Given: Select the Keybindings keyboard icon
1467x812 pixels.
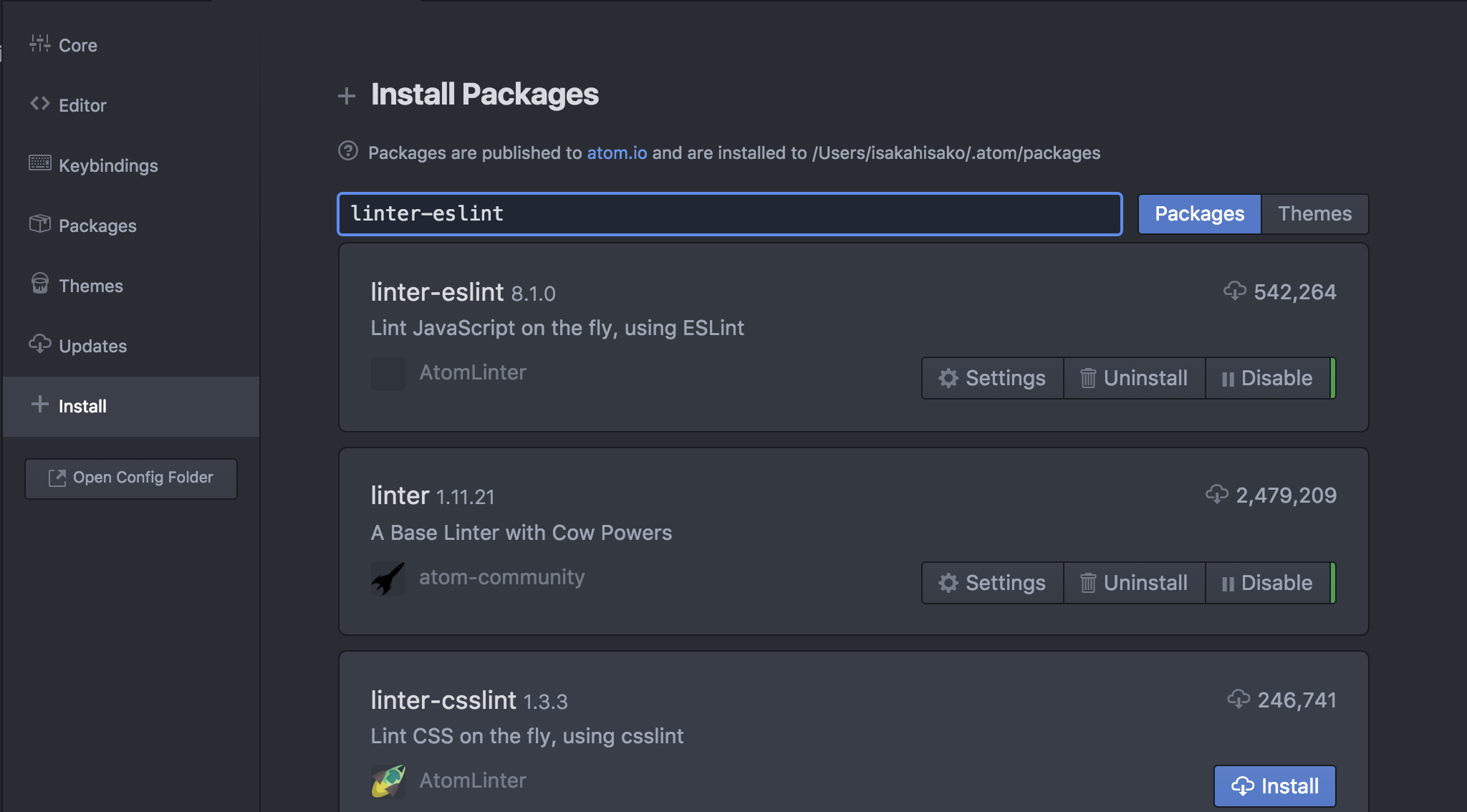Looking at the screenshot, I should 39,163.
